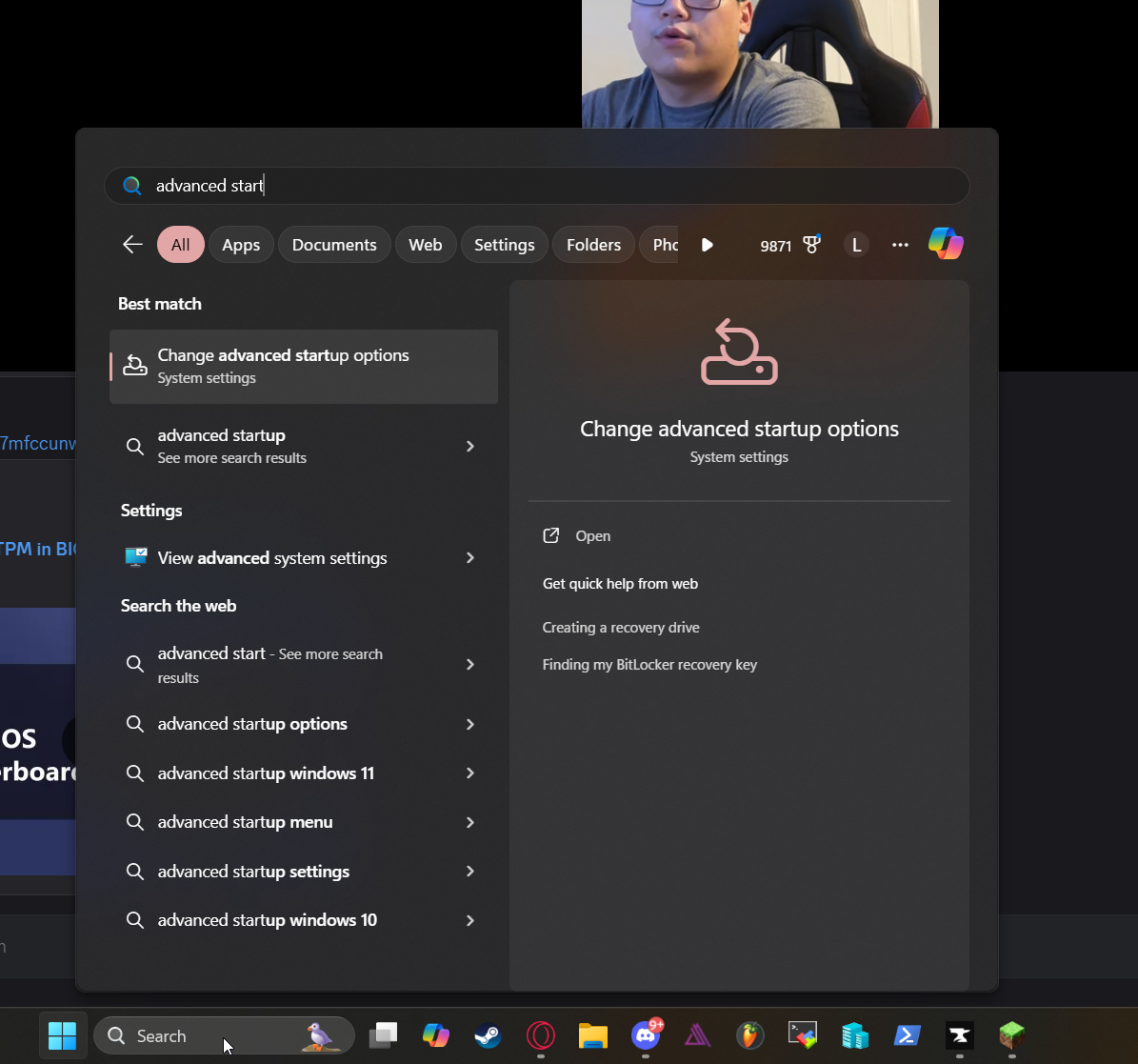Open Opera browser from the taskbar
Image resolution: width=1138 pixels, height=1064 pixels.
(541, 1035)
